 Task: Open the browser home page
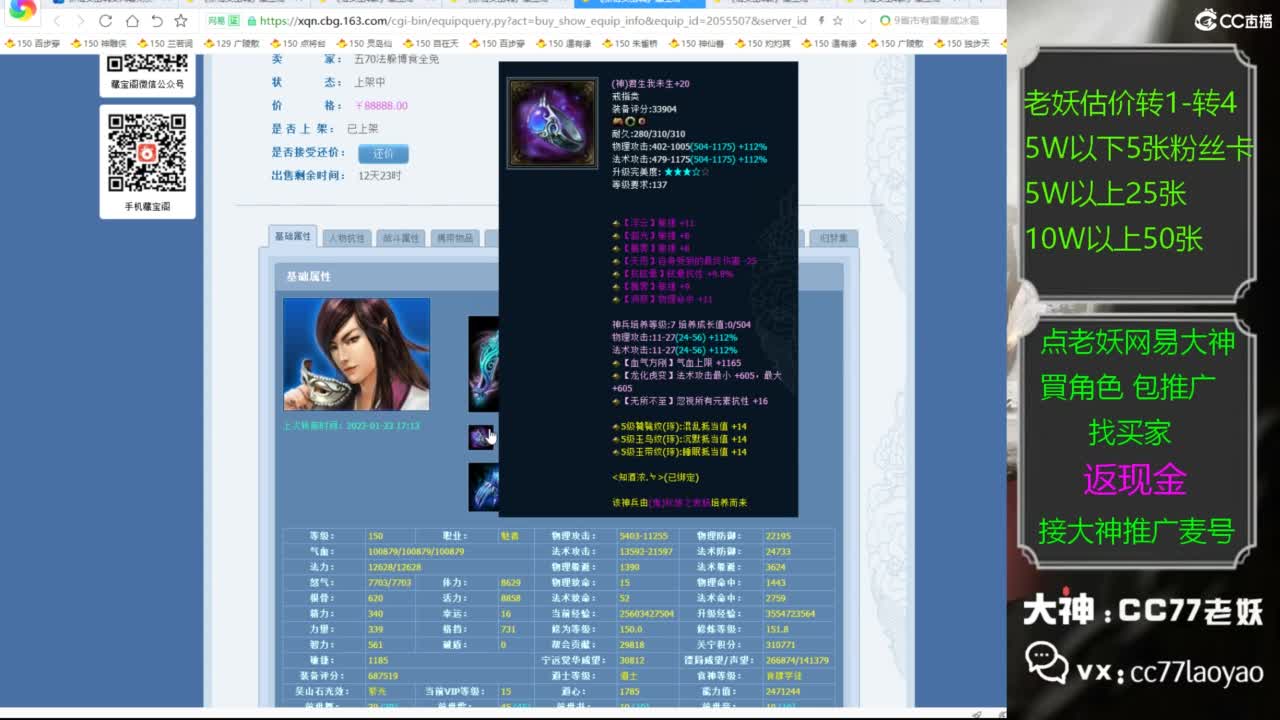(x=131, y=20)
